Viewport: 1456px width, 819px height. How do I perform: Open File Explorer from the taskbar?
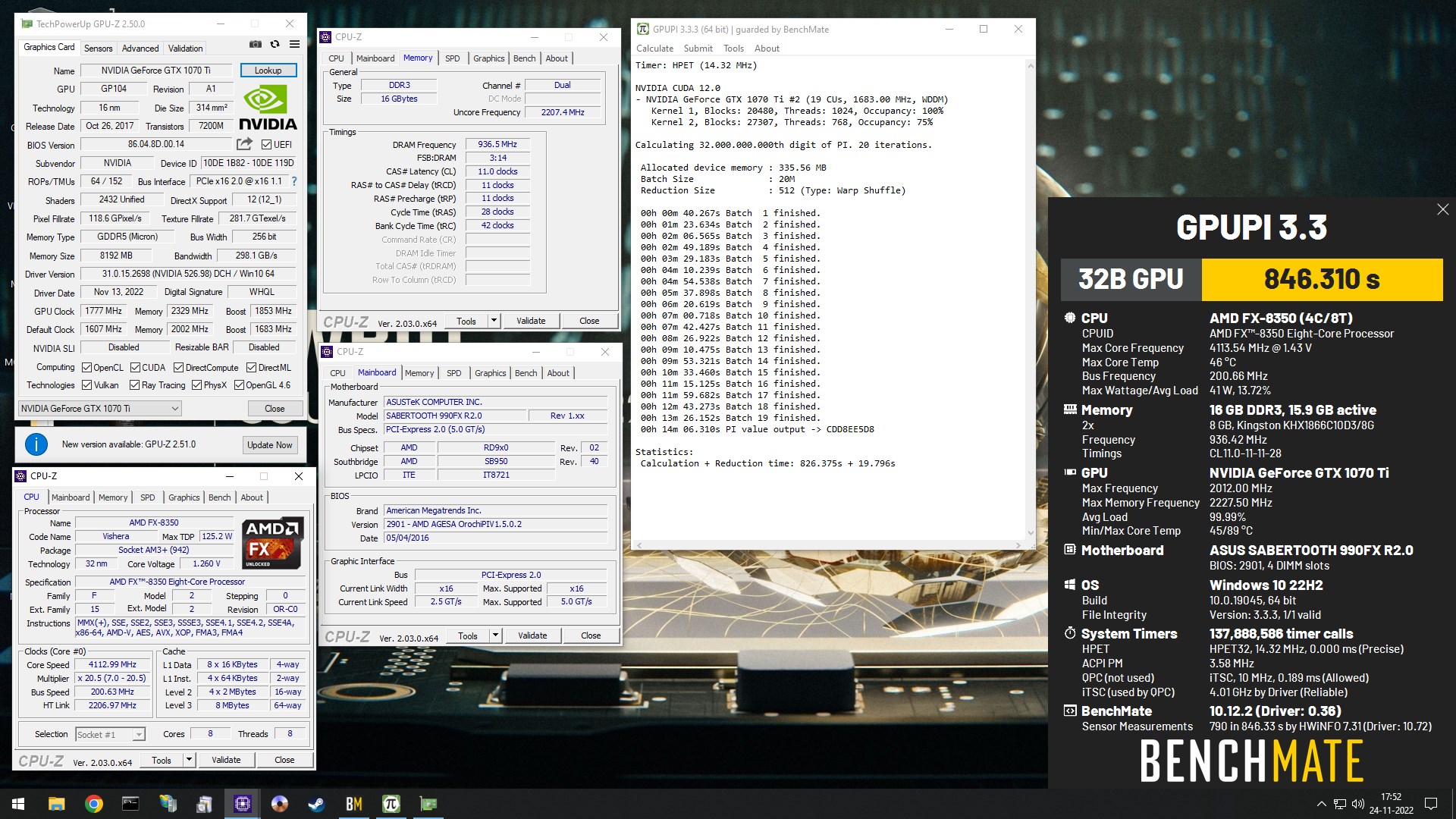tap(56, 804)
